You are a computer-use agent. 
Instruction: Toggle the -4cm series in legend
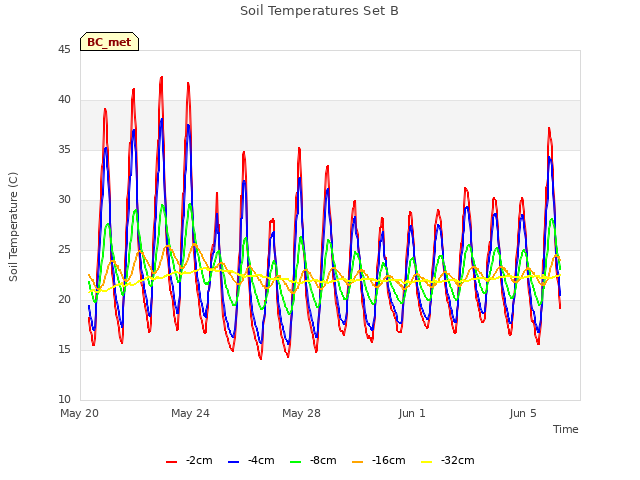coord(251,460)
